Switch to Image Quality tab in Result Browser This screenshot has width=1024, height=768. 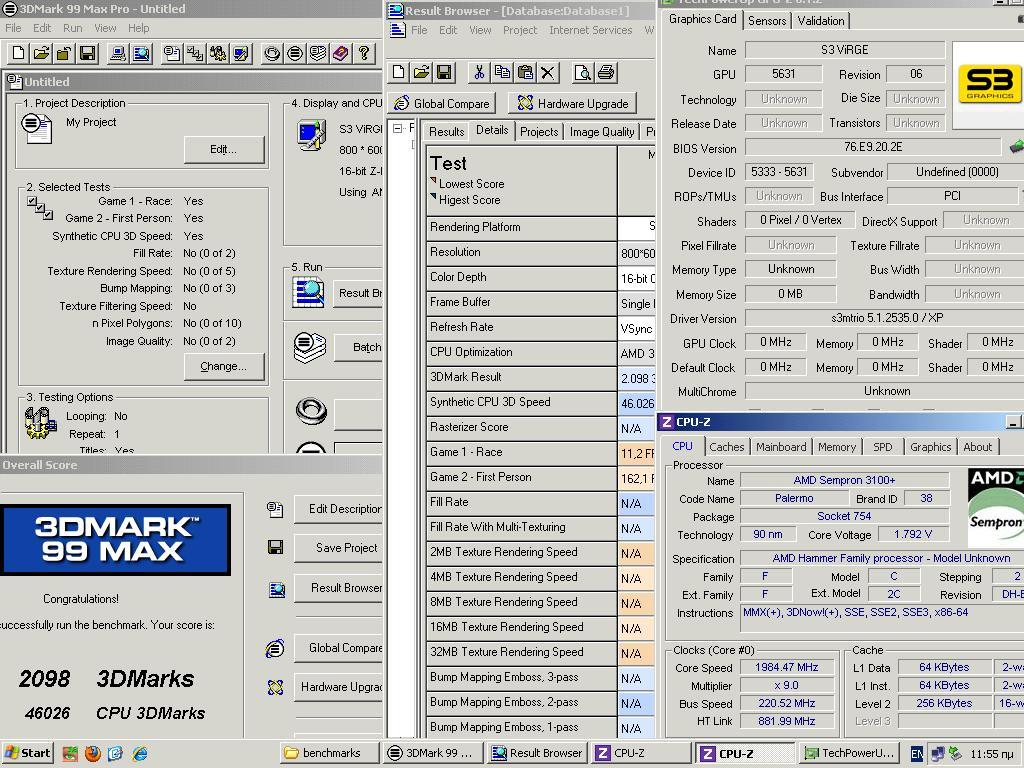[601, 132]
